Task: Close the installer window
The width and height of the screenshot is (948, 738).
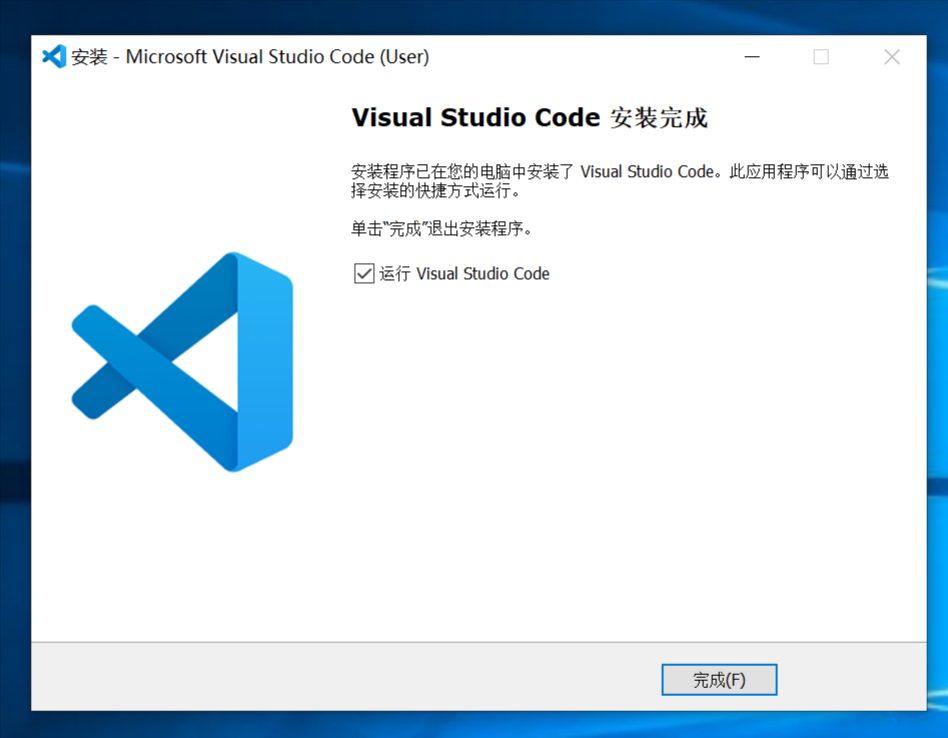Action: (x=892, y=57)
